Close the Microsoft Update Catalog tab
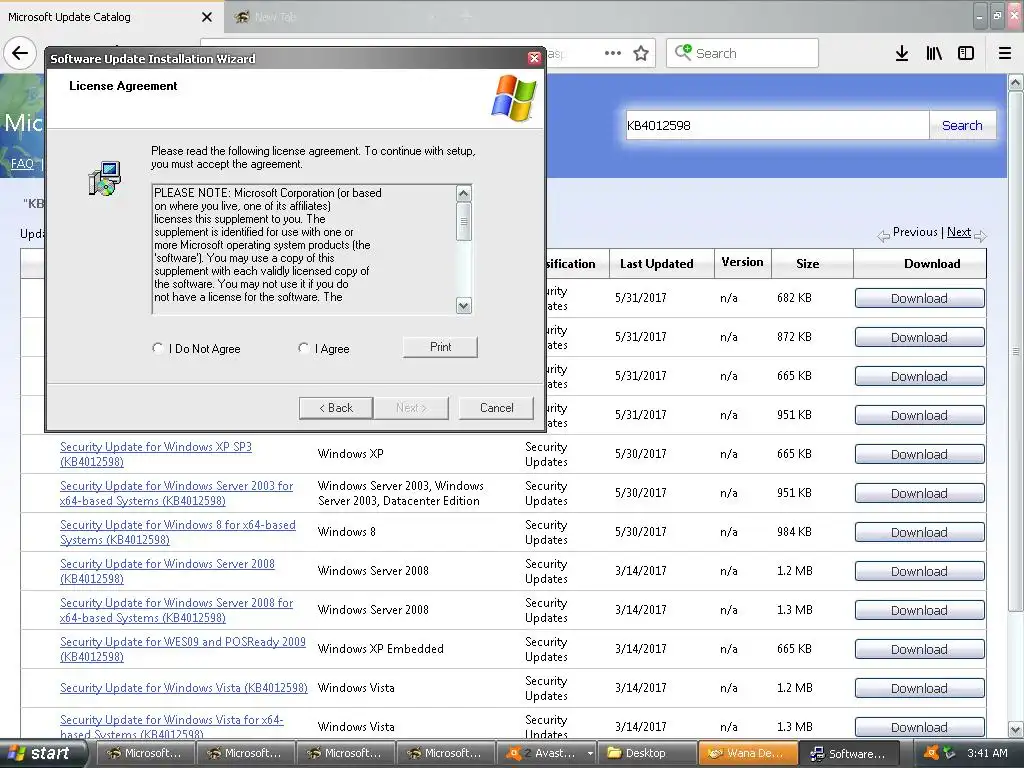Screen dimensions: 1024x768 206,17
